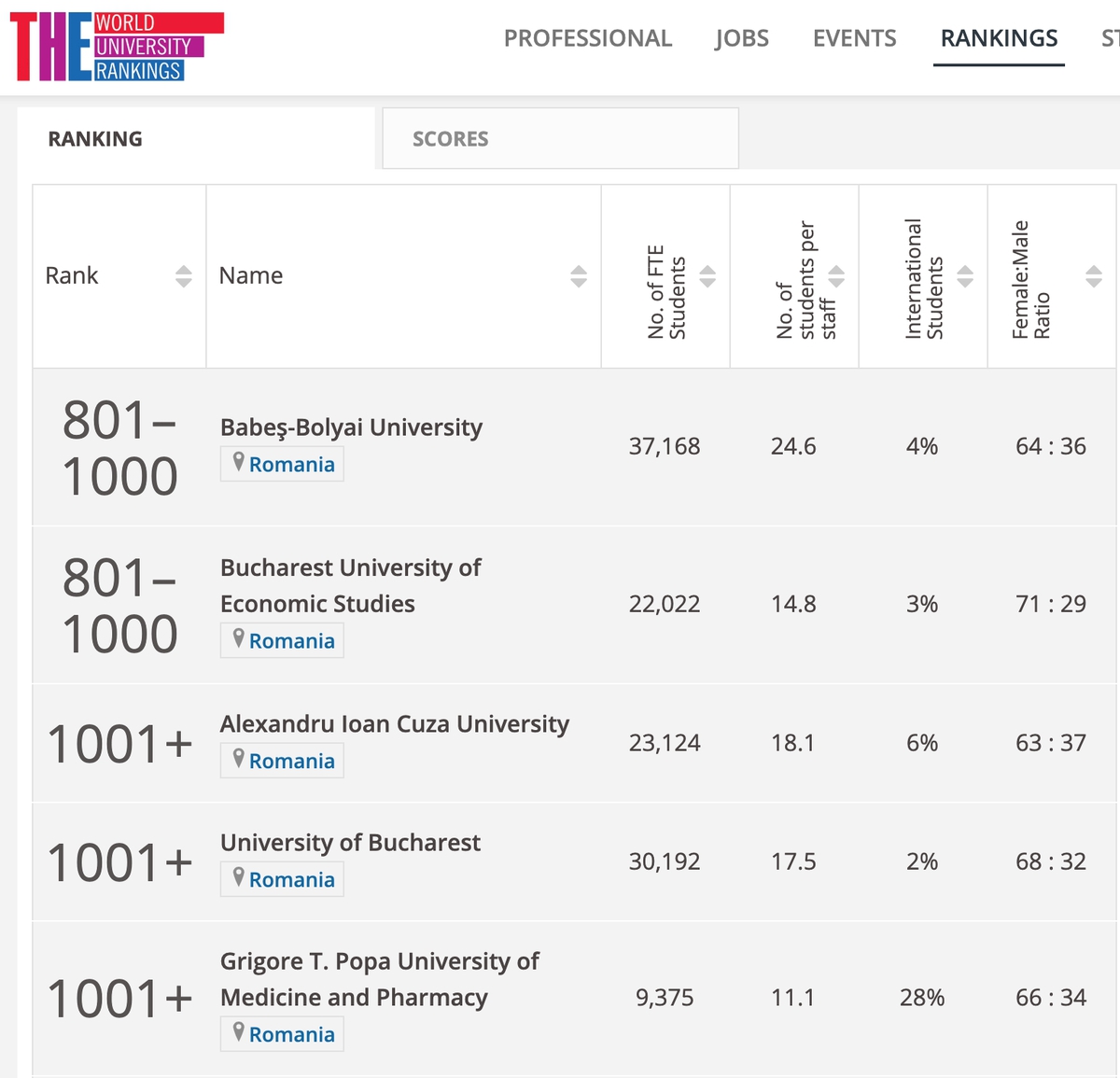The height and width of the screenshot is (1078, 1120).
Task: Open the Professional menu item
Action: point(588,38)
